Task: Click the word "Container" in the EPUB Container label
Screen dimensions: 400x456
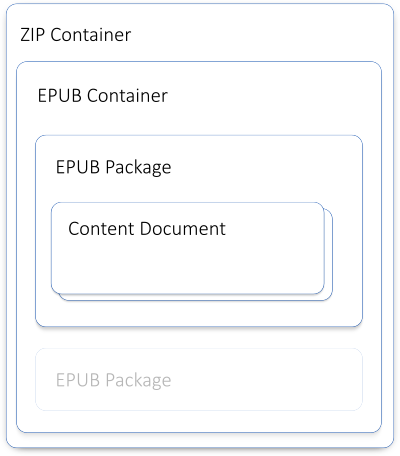Action: coord(127,95)
